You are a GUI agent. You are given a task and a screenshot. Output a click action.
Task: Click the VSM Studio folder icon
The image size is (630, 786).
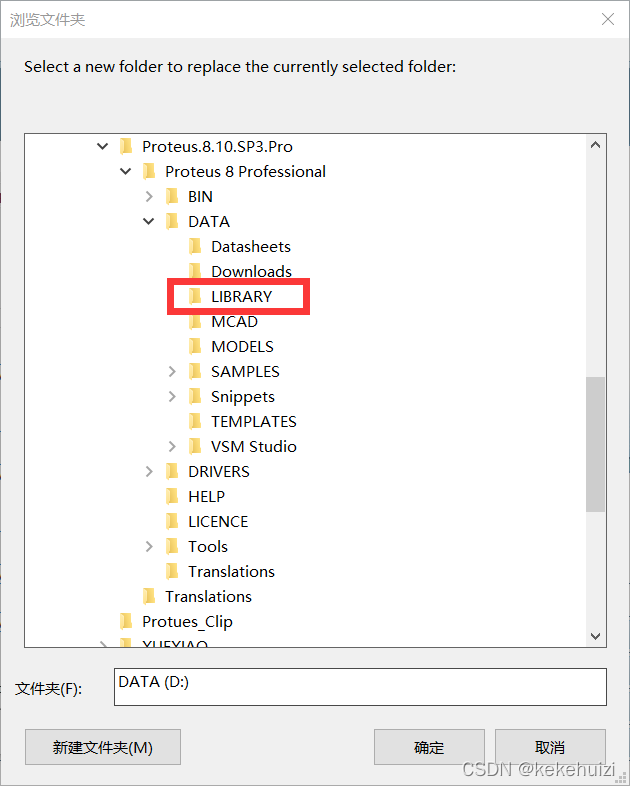click(195, 446)
